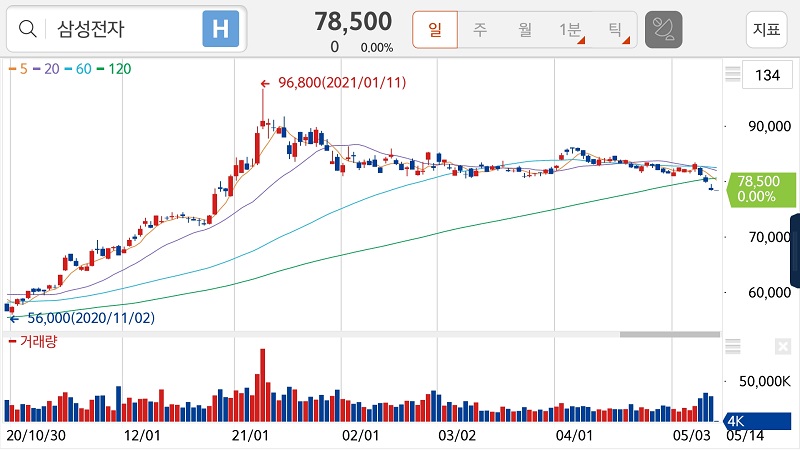Viewport: 800px width, 450px height.
Task: Click the 05/14 date axis label
Action: click(745, 436)
